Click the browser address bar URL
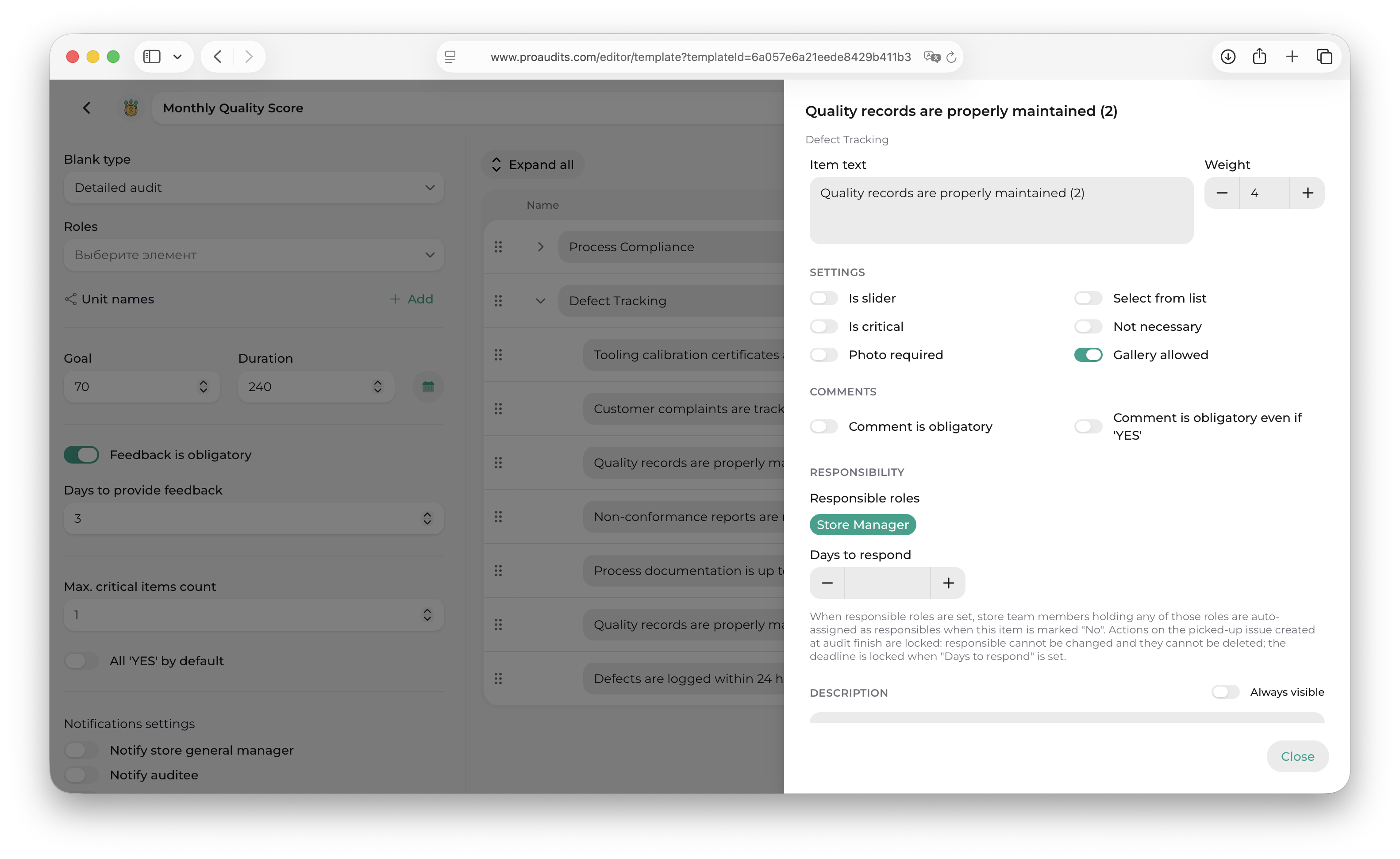Viewport: 1400px width, 859px height. (x=700, y=57)
